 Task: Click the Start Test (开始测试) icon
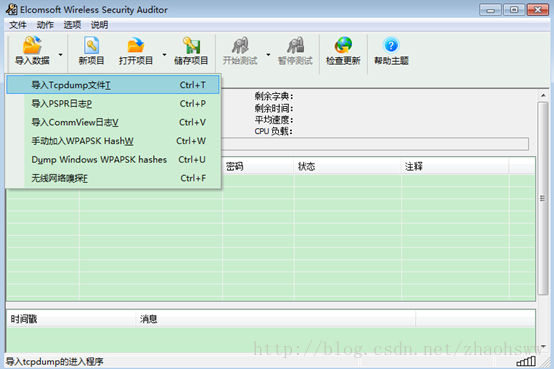tap(240, 51)
